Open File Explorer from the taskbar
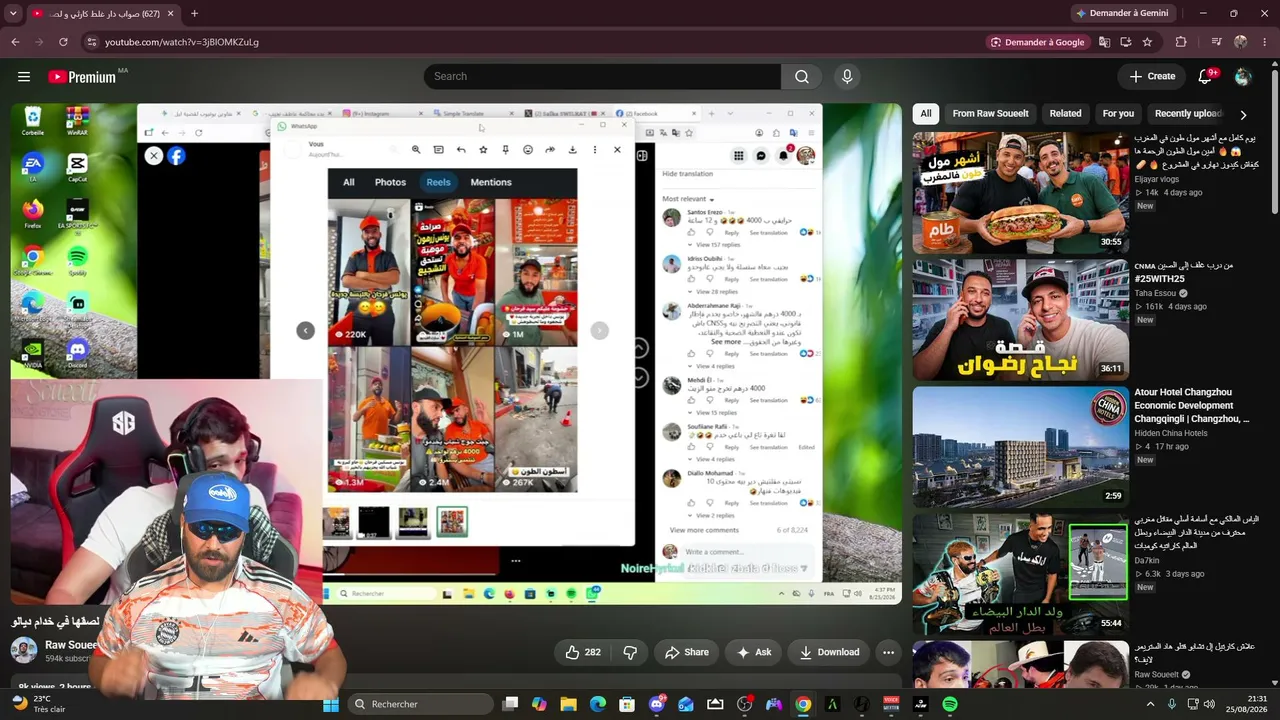Screen dimensions: 1280x720 click(568, 704)
